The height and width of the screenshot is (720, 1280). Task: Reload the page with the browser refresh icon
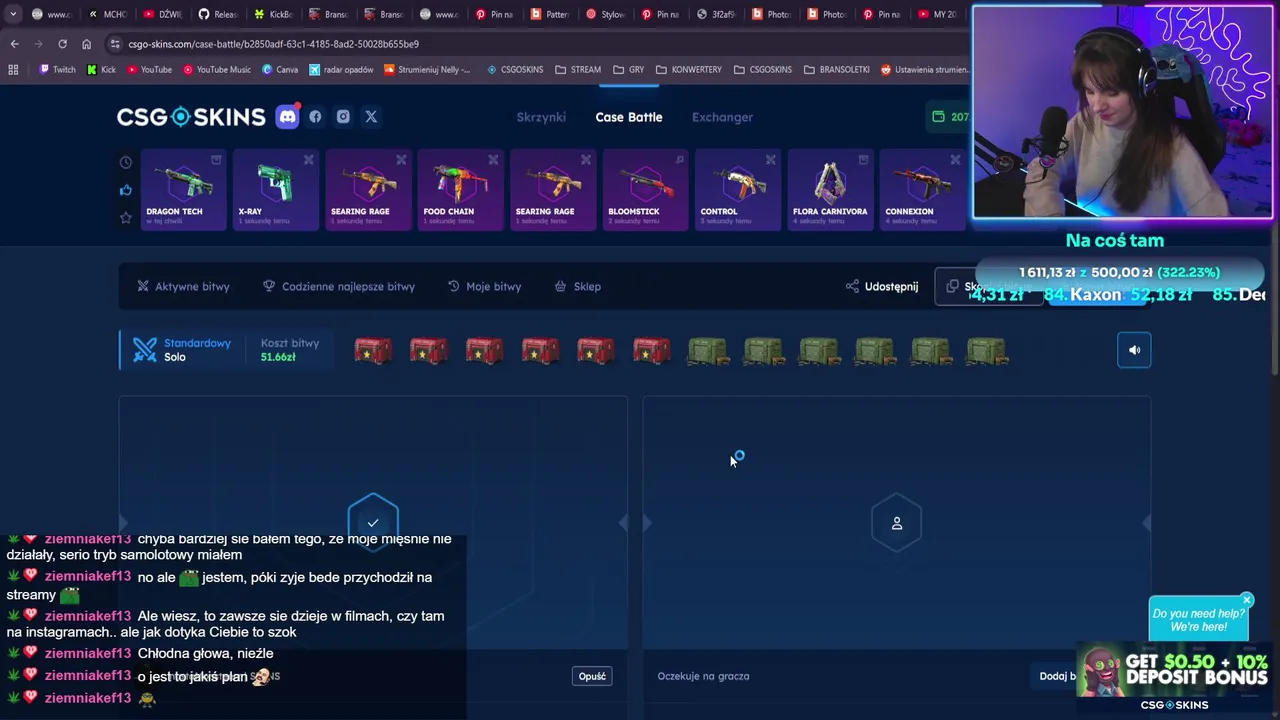point(62,44)
